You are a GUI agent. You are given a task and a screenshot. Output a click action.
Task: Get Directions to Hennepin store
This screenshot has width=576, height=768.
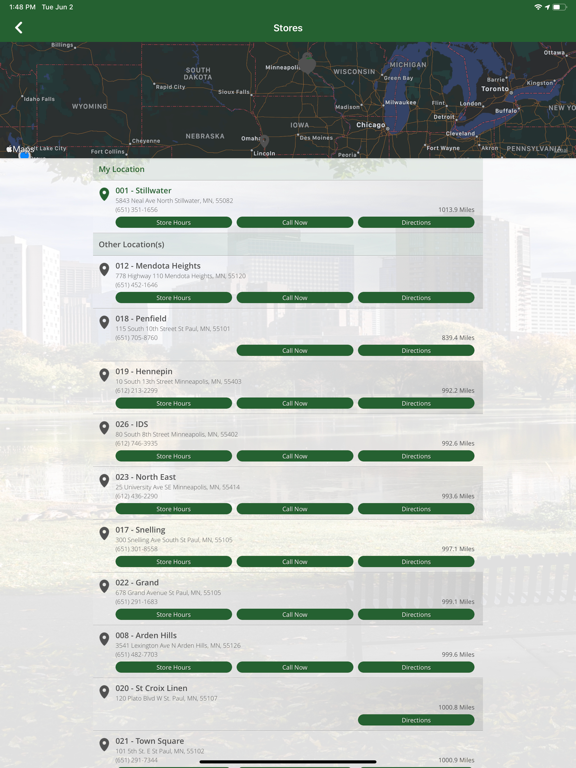tap(416, 404)
